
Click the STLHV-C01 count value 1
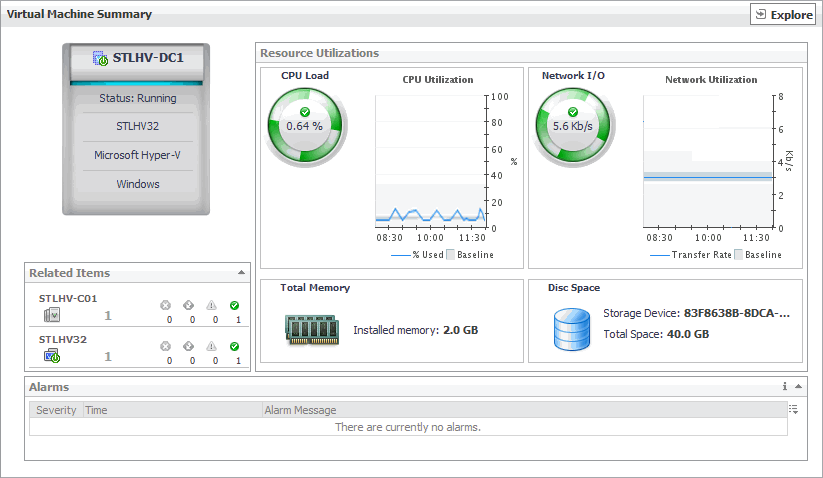(108, 315)
